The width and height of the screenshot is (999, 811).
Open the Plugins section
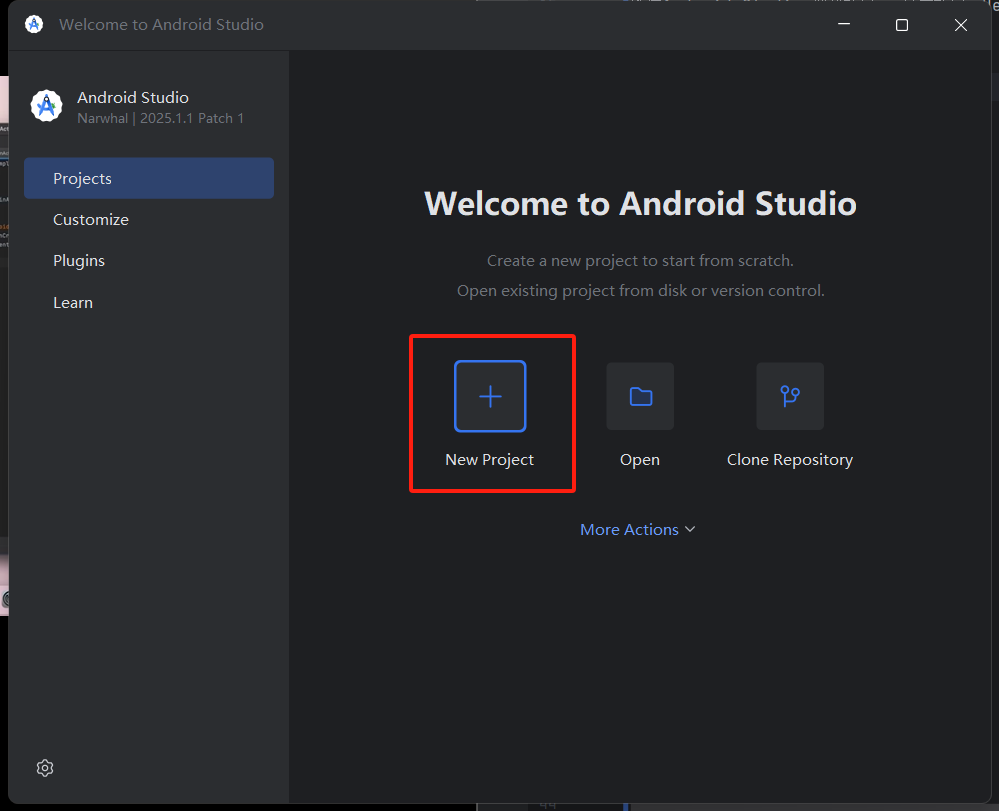pos(79,260)
